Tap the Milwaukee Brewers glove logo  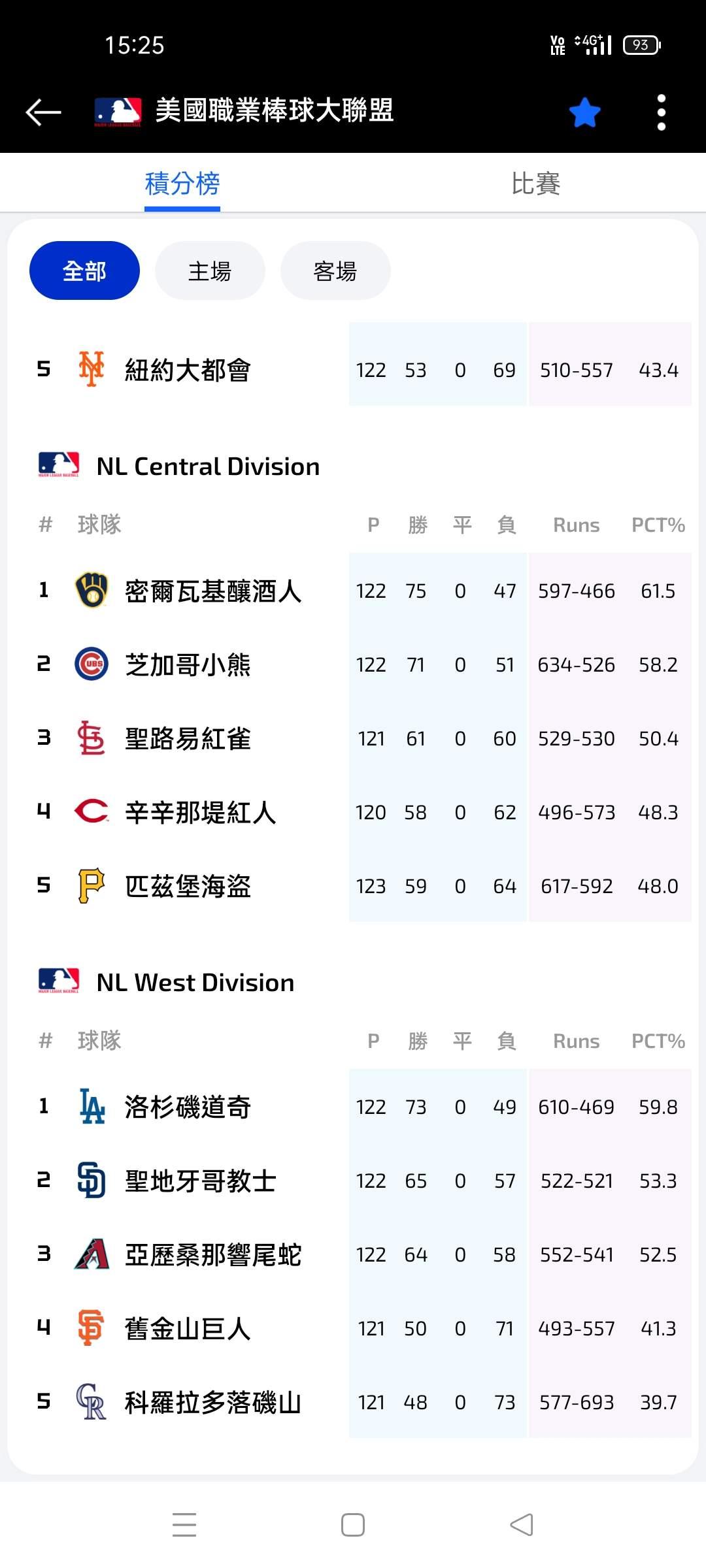(x=92, y=590)
